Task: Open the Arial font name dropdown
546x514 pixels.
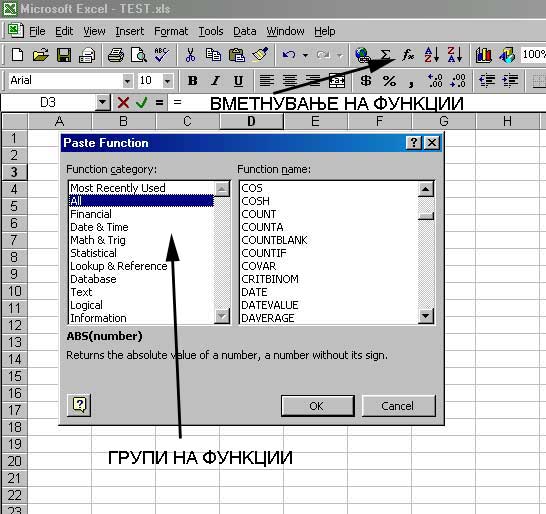Action: coord(127,81)
